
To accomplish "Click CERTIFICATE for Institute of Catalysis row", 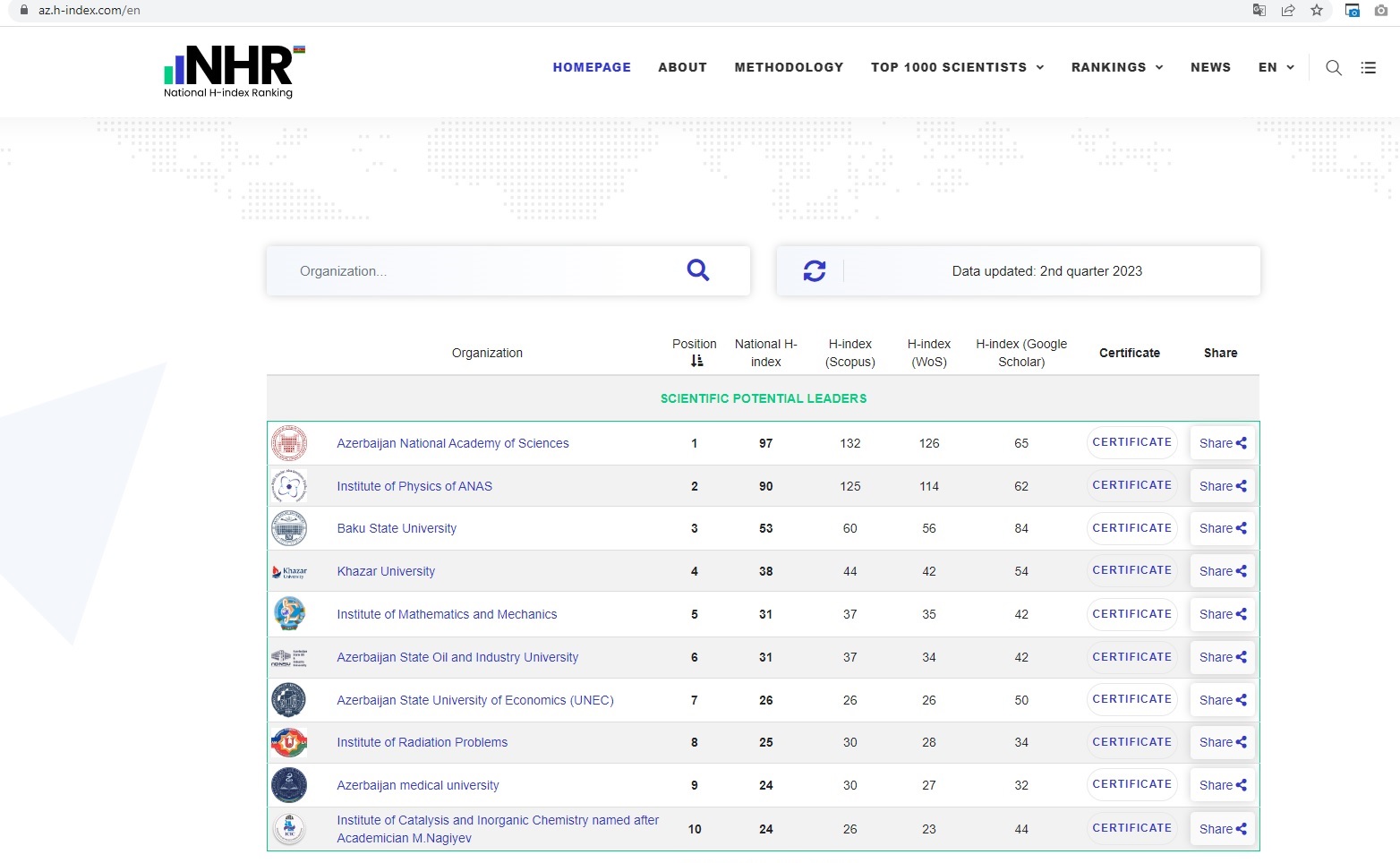I will (1131, 828).
